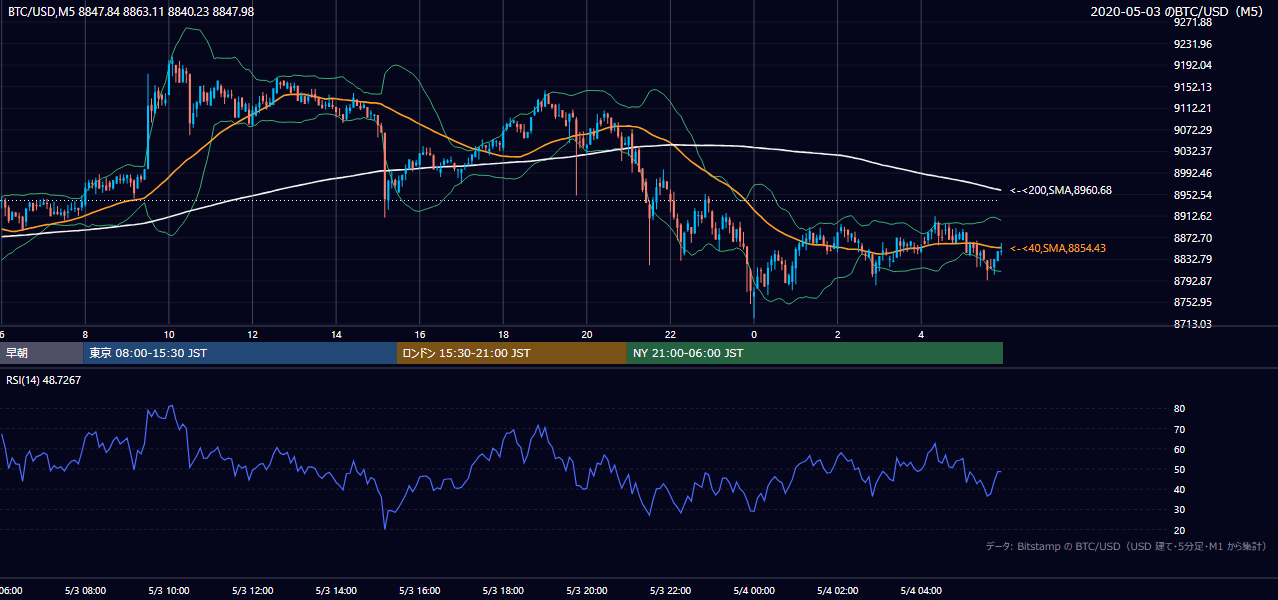Select the NY 21:00-06:00 JST session bar
Image resolution: width=1278 pixels, height=600 pixels.
[815, 353]
